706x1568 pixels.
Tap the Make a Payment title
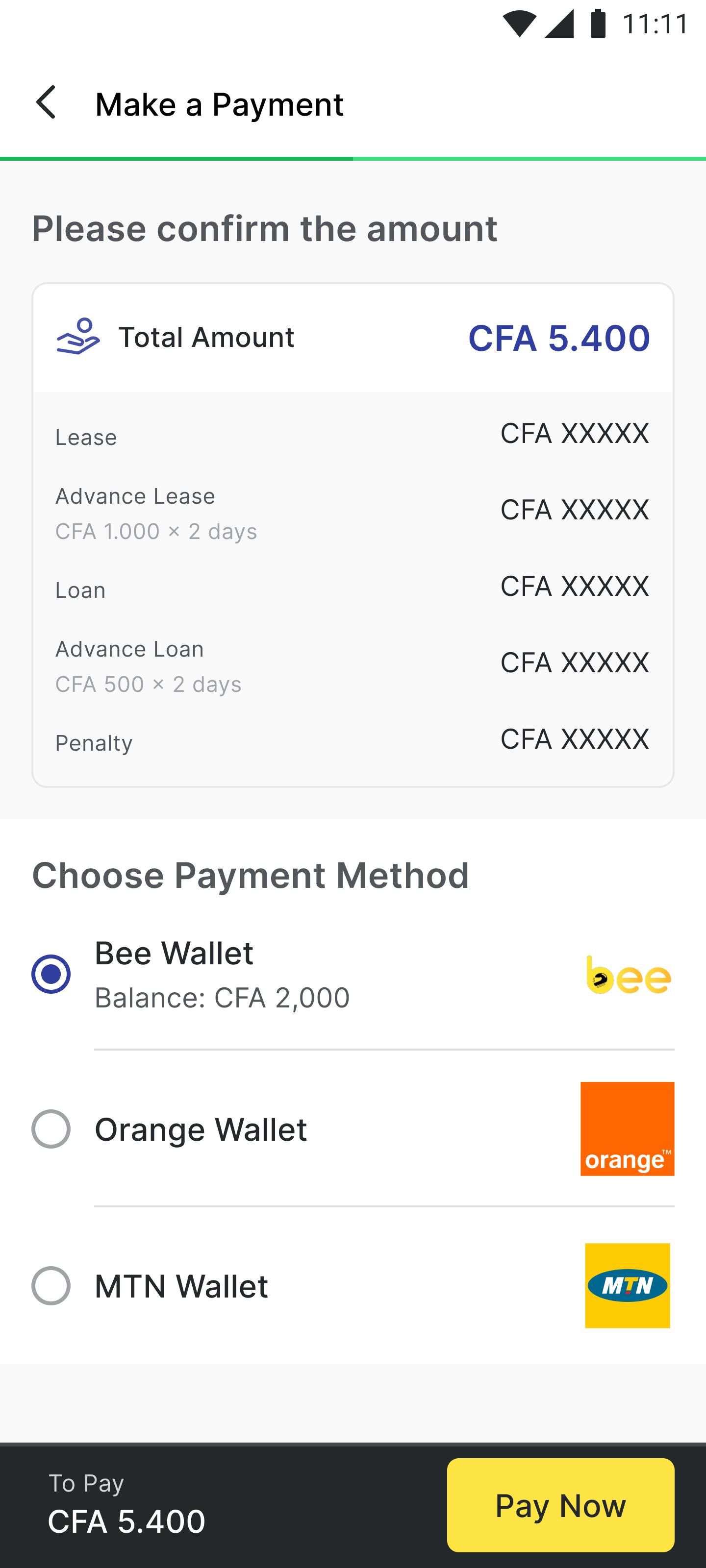pyautogui.click(x=219, y=104)
